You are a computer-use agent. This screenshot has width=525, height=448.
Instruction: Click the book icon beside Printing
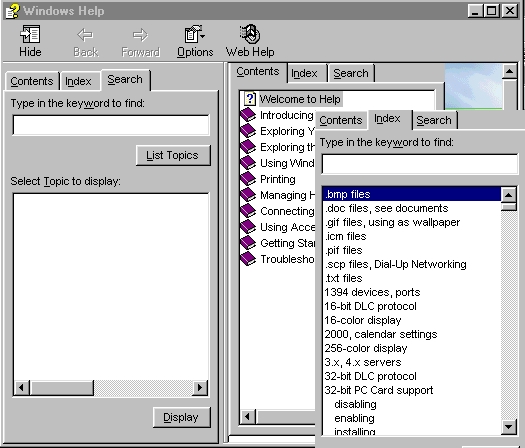[x=248, y=179]
